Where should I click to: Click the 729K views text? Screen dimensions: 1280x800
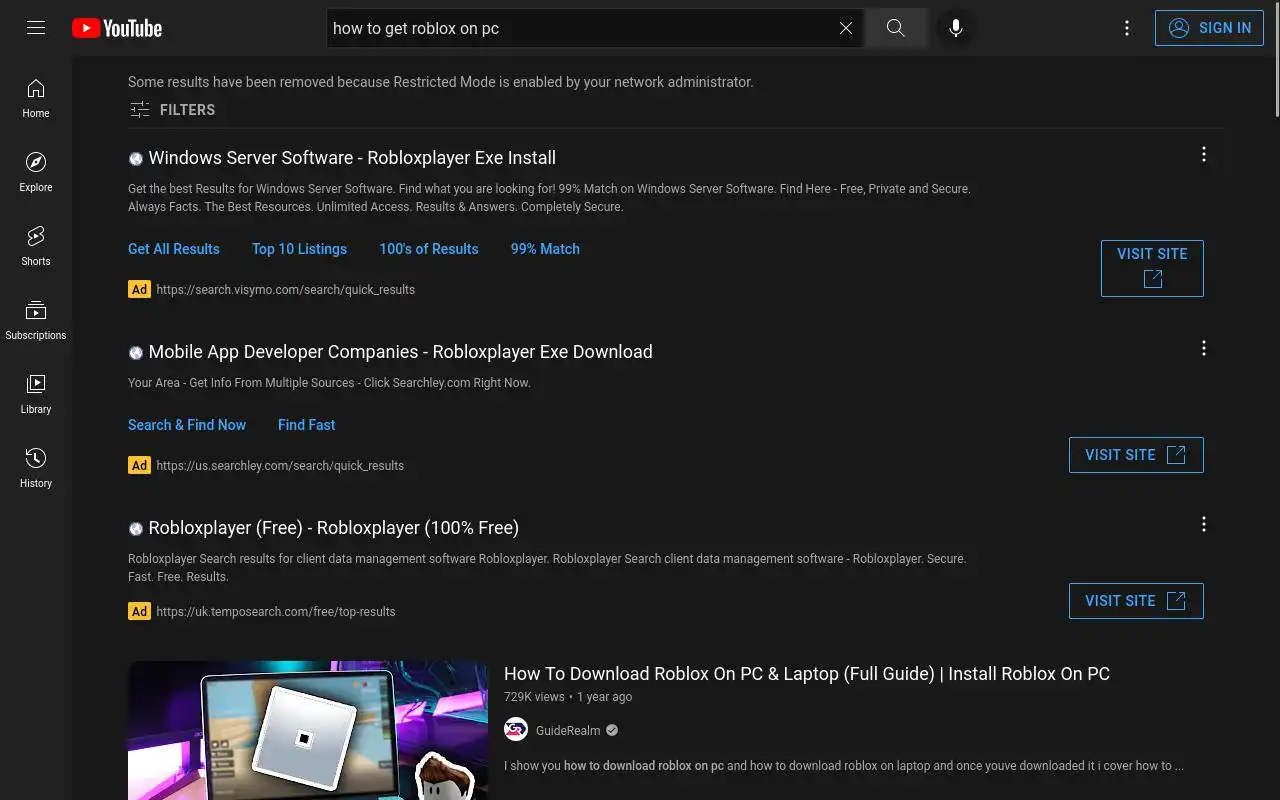point(534,697)
